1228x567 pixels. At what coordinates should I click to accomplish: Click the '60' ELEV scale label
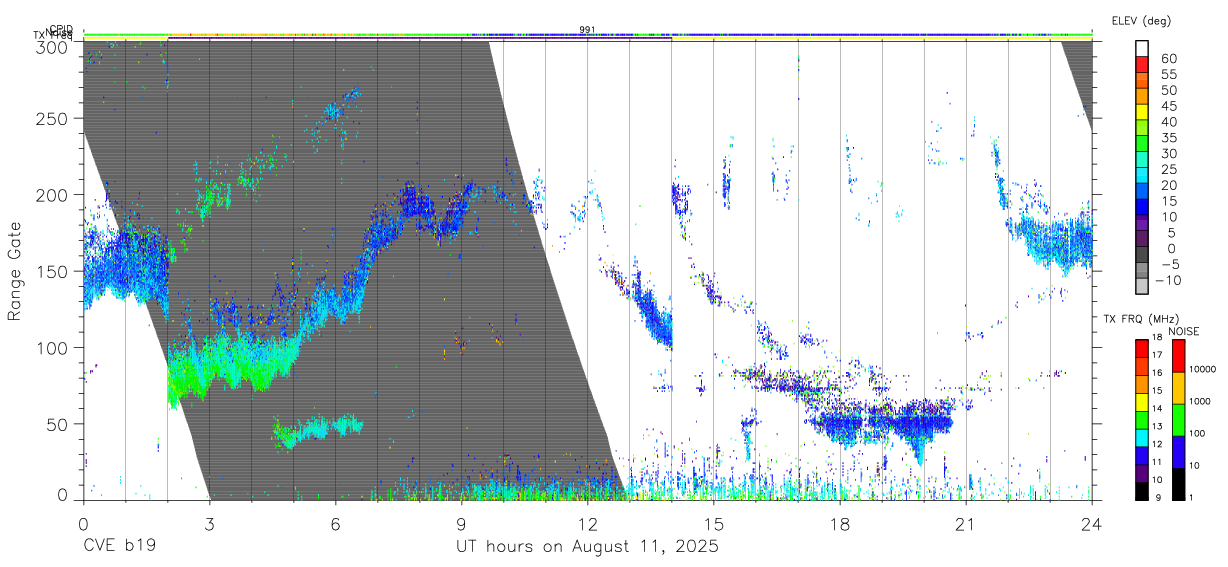pos(1168,58)
